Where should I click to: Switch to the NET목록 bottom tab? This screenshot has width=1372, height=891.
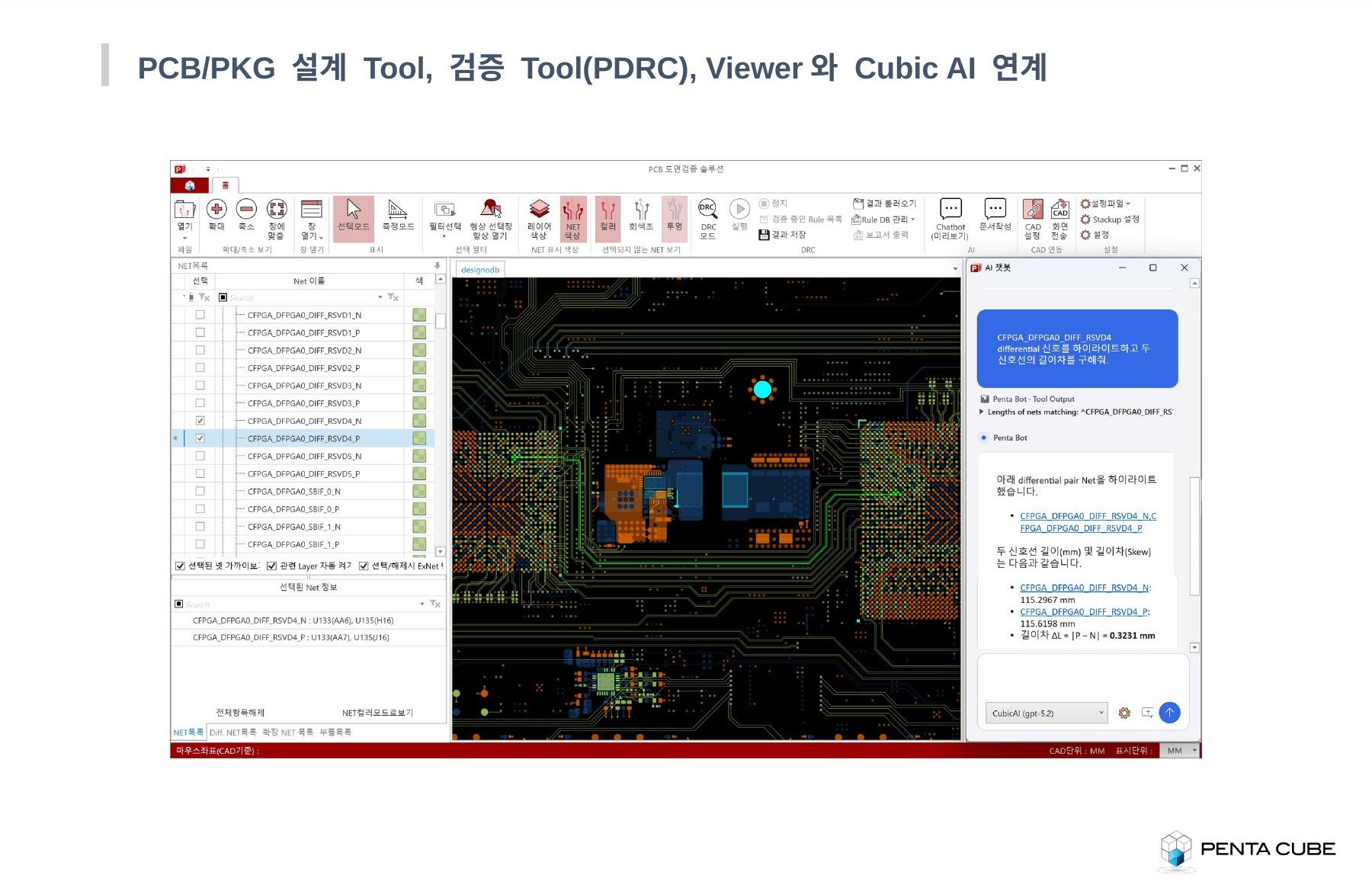pos(188,732)
